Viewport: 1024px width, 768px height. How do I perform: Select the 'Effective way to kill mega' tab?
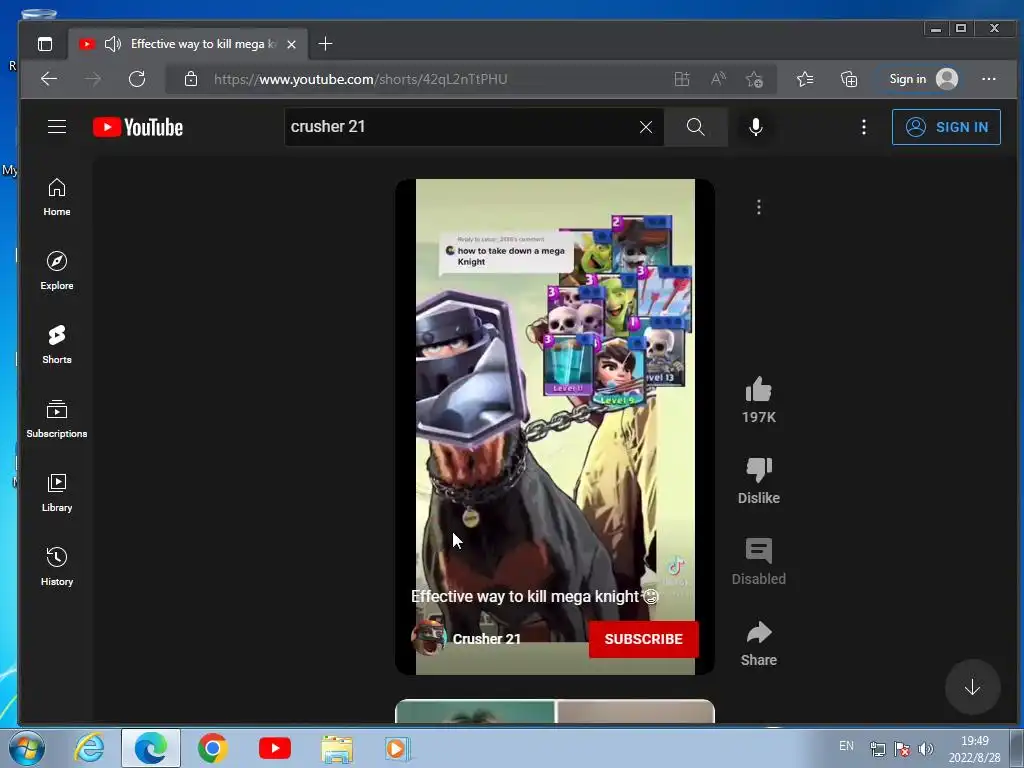click(187, 44)
